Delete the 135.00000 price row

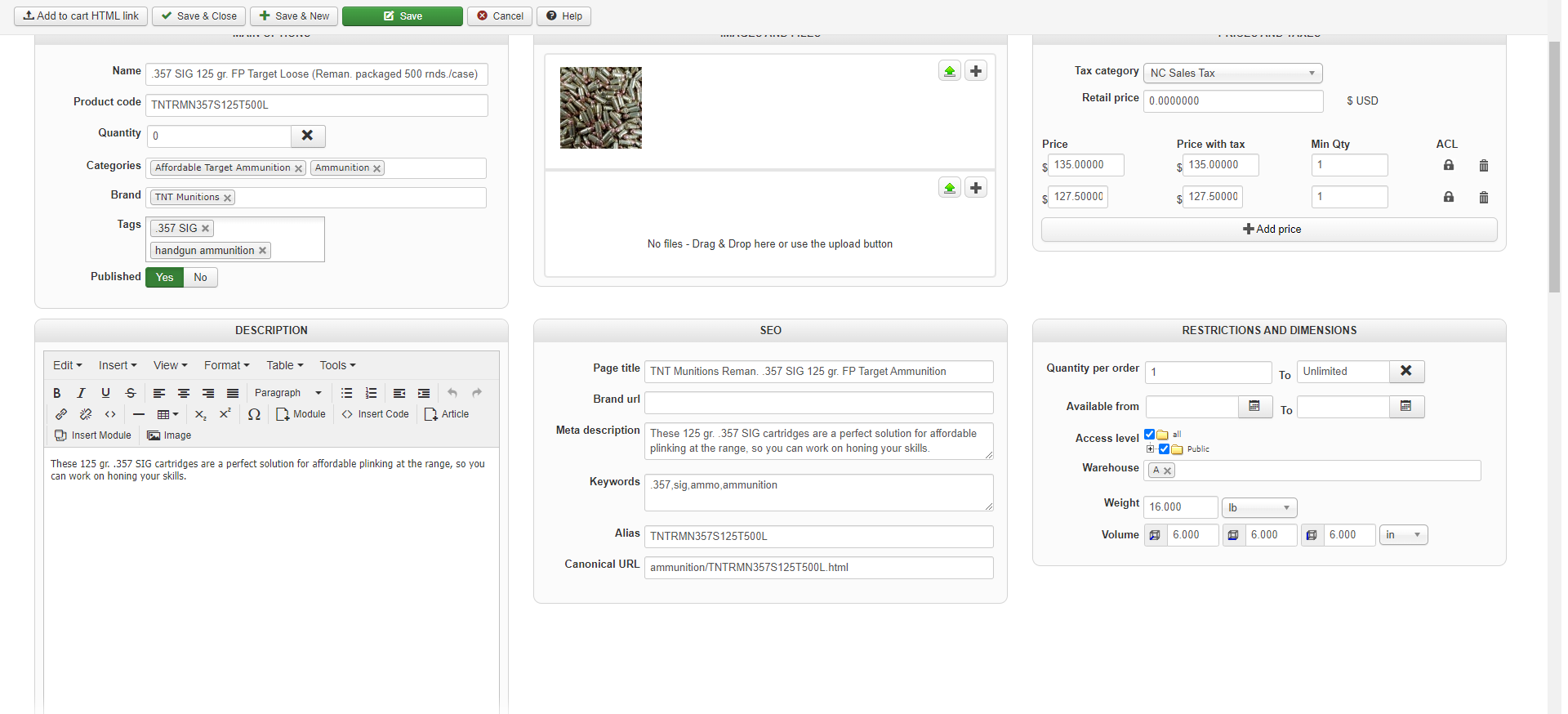1484,166
